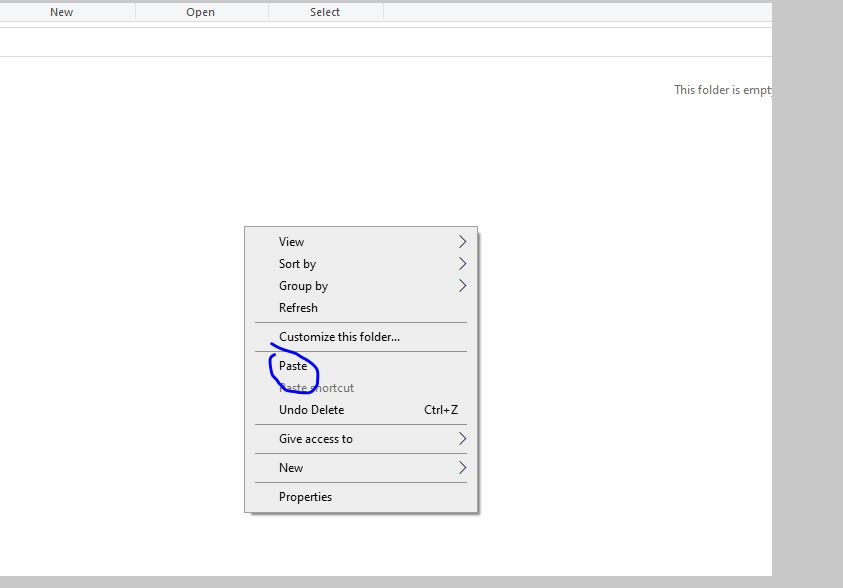Refresh the folder from context menu
The height and width of the screenshot is (588, 843).
coord(298,308)
